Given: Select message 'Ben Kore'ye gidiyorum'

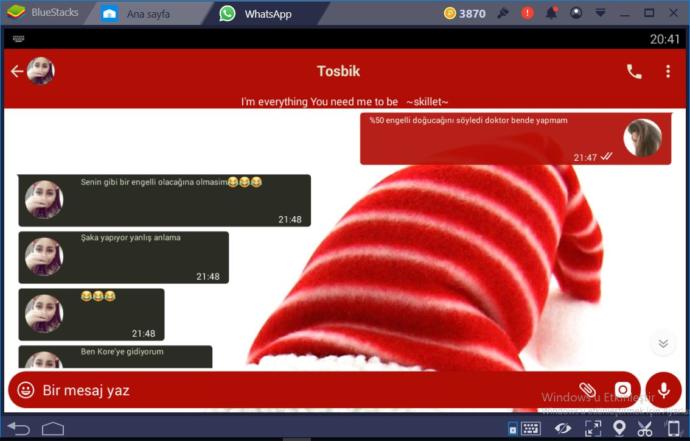Looking at the screenshot, I should coord(115,357).
